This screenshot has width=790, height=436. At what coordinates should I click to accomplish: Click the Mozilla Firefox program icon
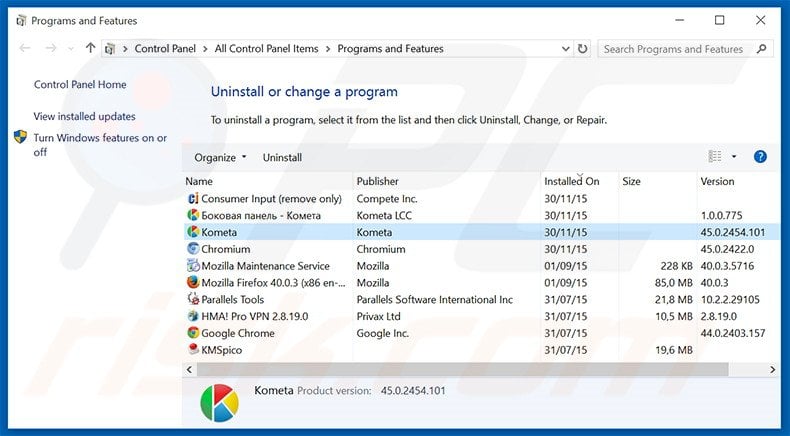click(193, 283)
